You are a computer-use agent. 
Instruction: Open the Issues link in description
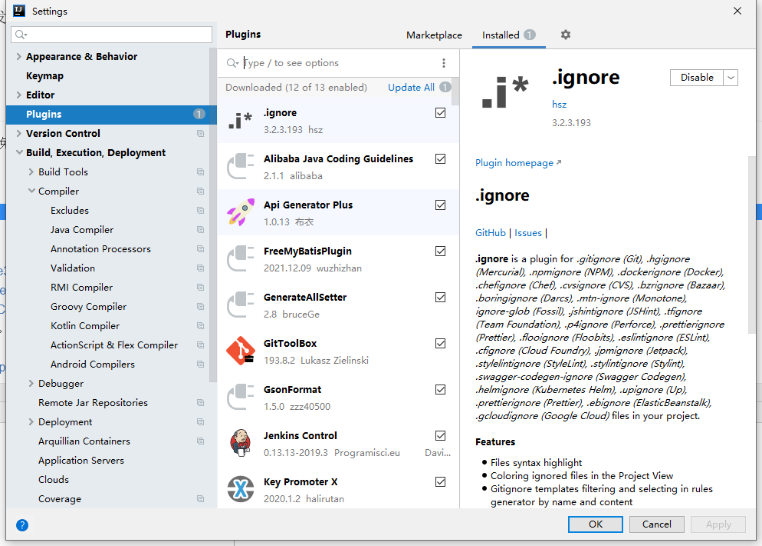528,233
